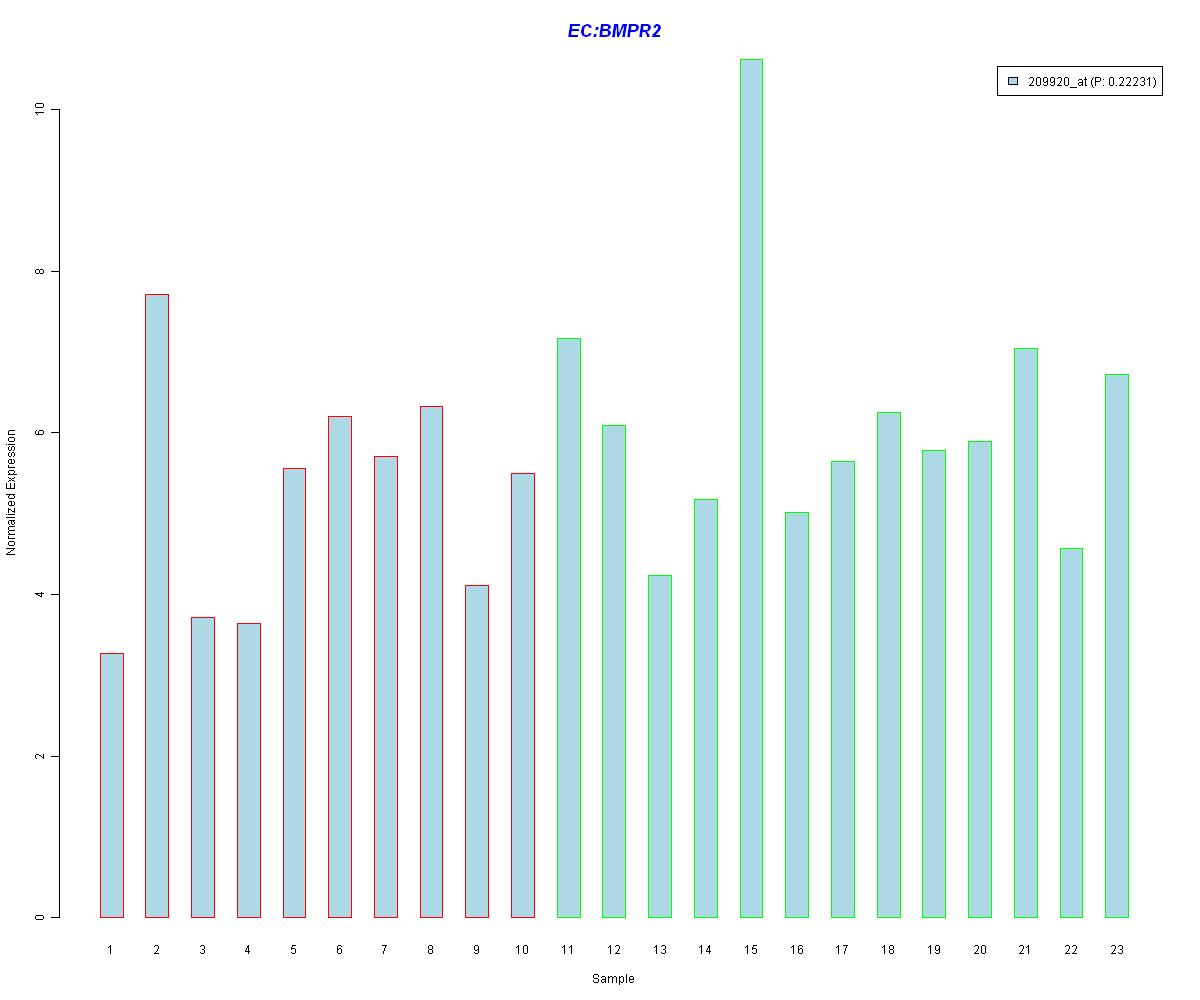Click y-axis tick label 10
Screen dimensions: 1200x1000
click(39, 109)
